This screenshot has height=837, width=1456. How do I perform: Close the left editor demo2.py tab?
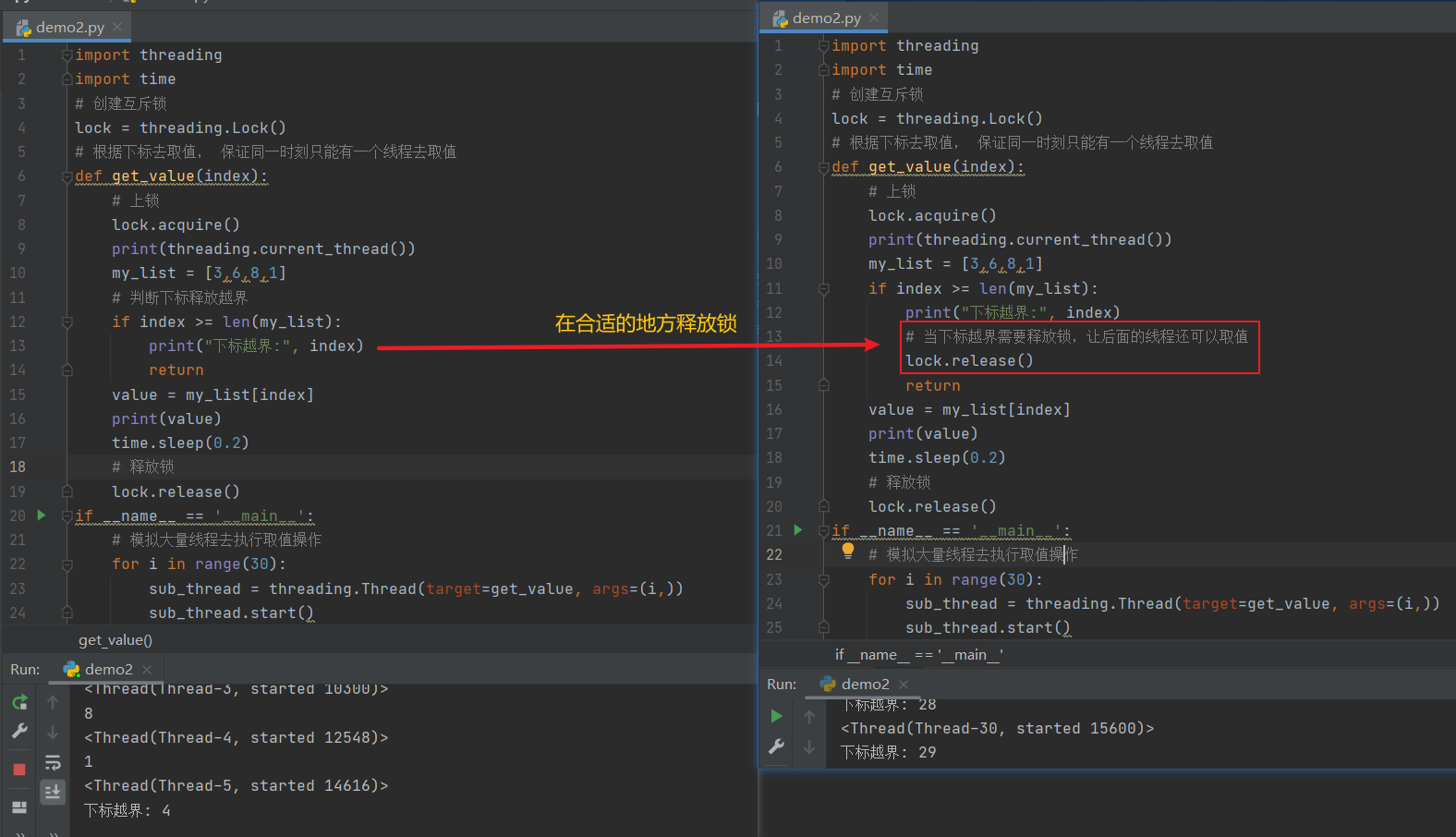117,28
